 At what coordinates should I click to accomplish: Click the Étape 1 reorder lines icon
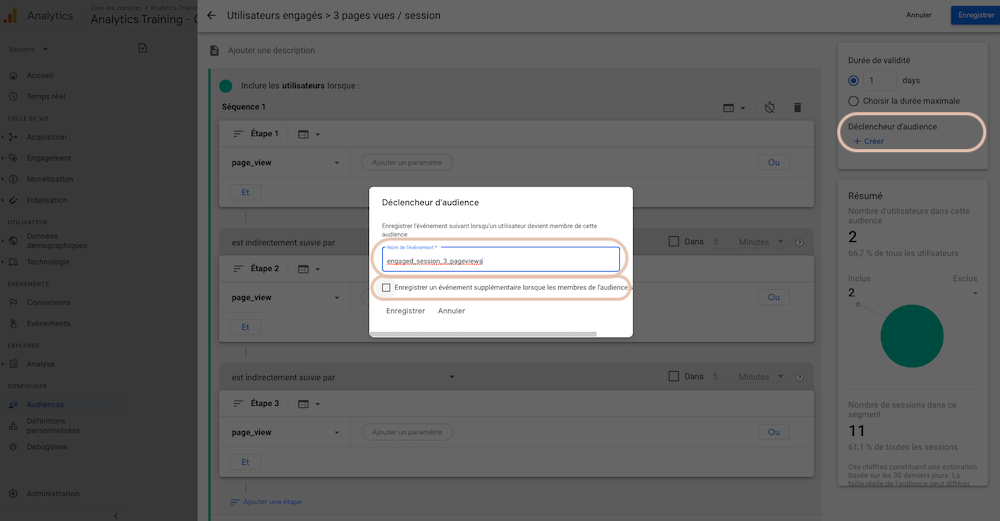(239, 134)
